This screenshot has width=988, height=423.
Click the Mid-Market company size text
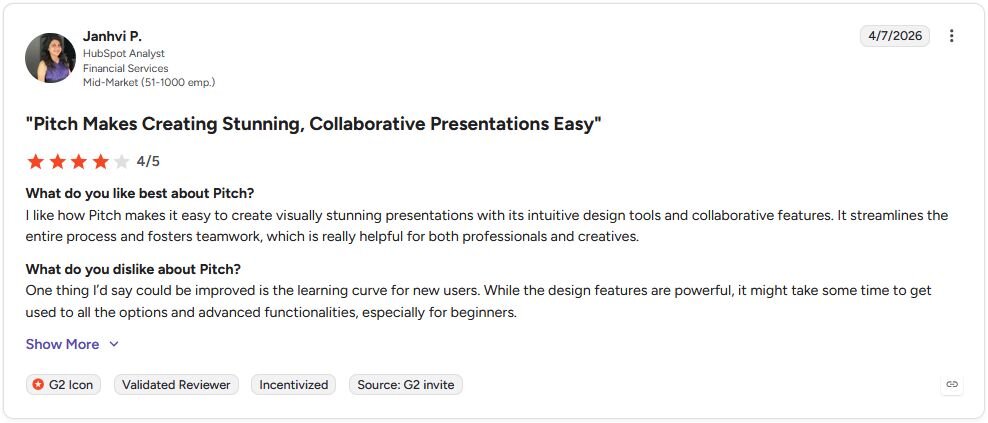(149, 83)
